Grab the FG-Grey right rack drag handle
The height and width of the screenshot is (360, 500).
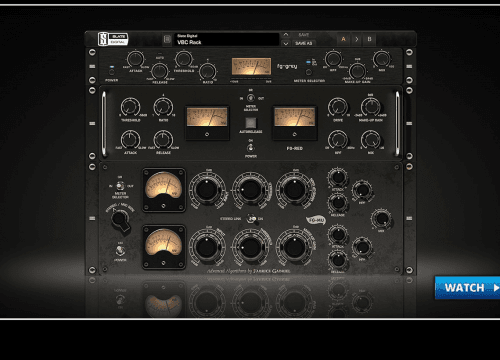pyautogui.click(x=409, y=66)
